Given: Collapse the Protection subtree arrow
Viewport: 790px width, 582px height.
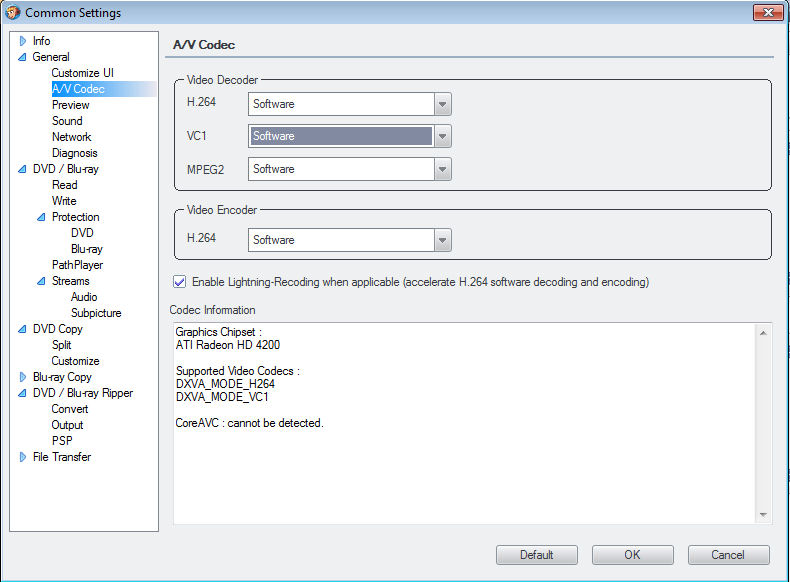Looking at the screenshot, I should tap(41, 218).
